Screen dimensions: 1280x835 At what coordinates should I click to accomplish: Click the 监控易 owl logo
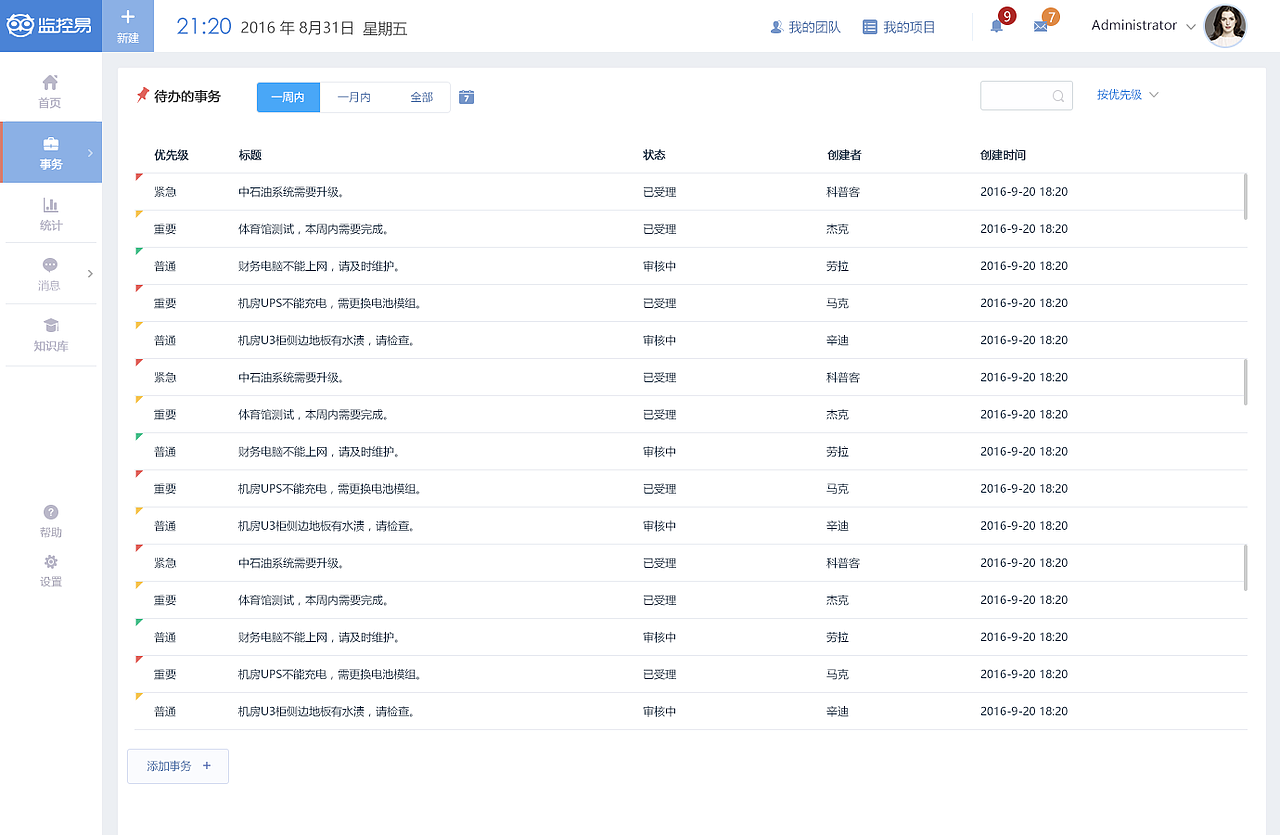(50, 26)
